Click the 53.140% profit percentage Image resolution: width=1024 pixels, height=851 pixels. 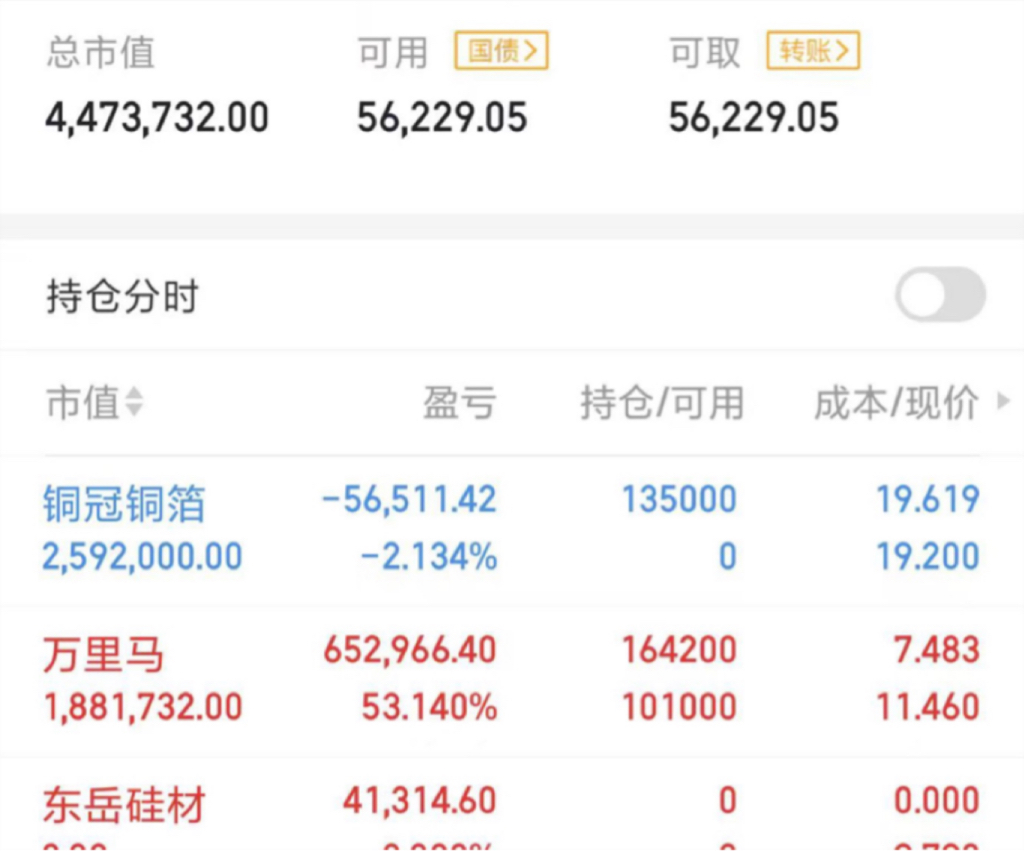[x=429, y=707]
